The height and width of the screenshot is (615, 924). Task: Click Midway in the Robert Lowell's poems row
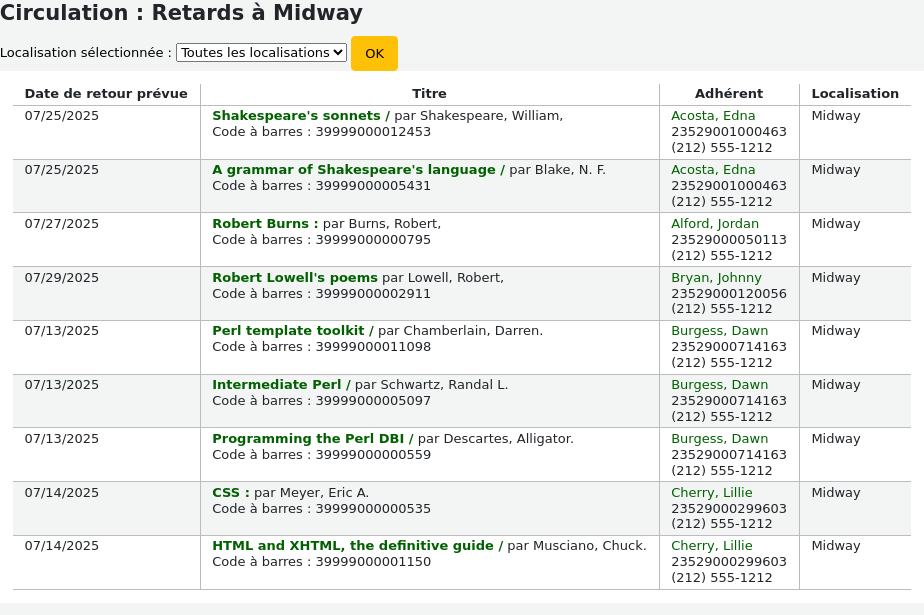click(x=836, y=277)
